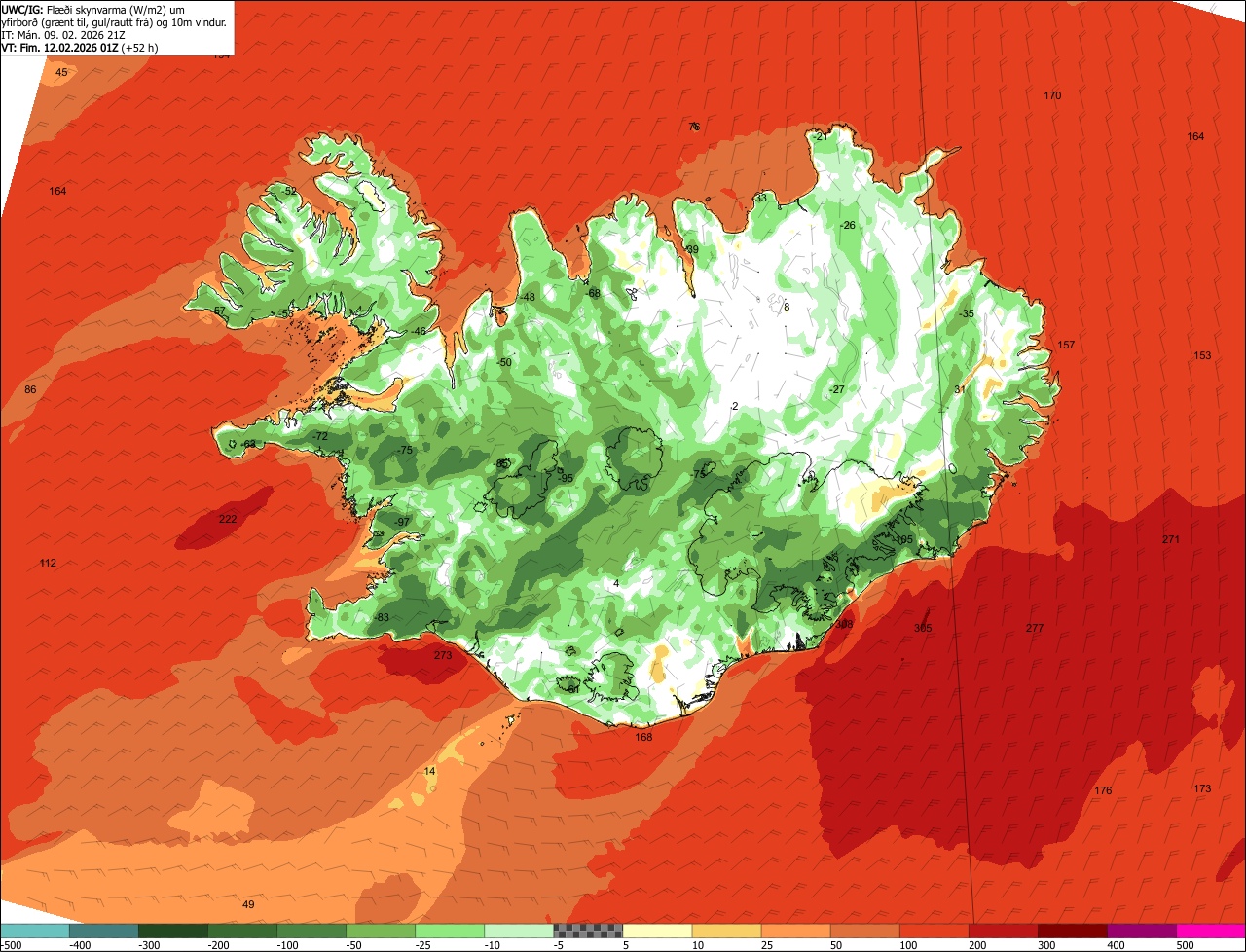Click the magenta swatch right of 500
The height and width of the screenshot is (952, 1246).
(x=1211, y=931)
